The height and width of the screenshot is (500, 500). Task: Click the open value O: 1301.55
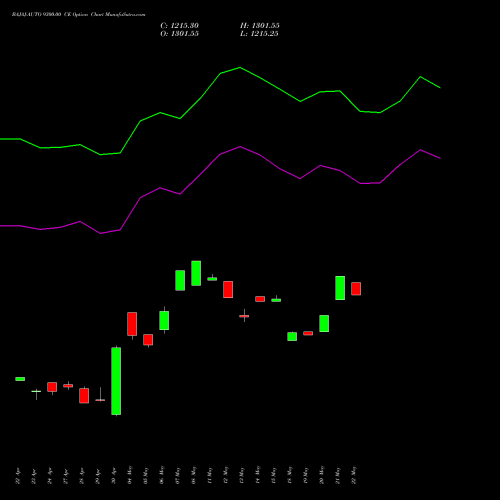click(179, 34)
